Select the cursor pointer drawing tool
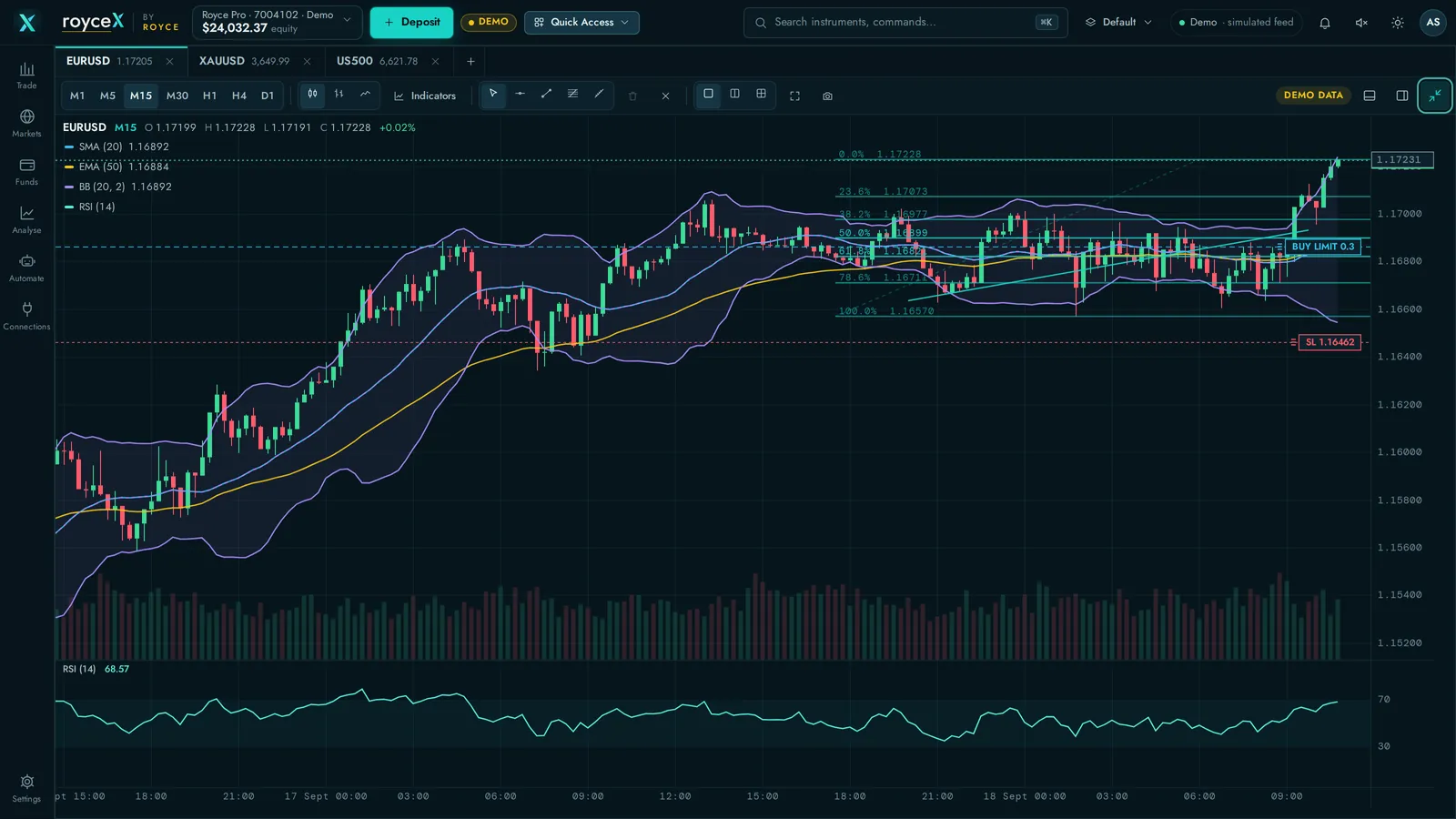The height and width of the screenshot is (819, 1456). (493, 95)
